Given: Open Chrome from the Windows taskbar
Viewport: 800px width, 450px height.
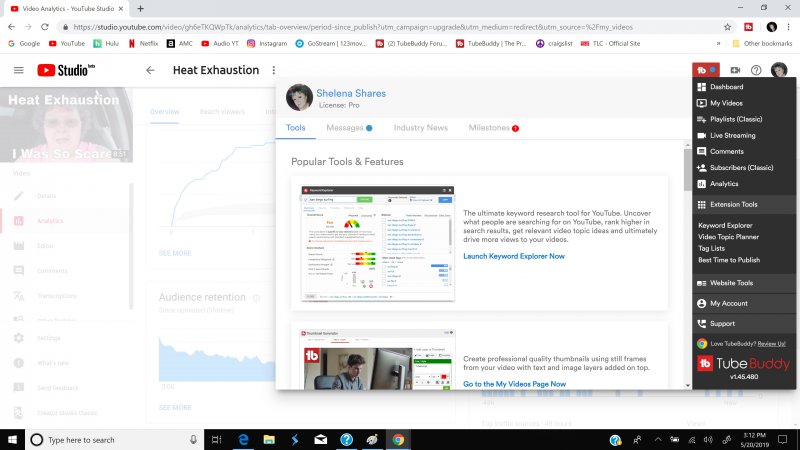Looking at the screenshot, I should pos(398,439).
